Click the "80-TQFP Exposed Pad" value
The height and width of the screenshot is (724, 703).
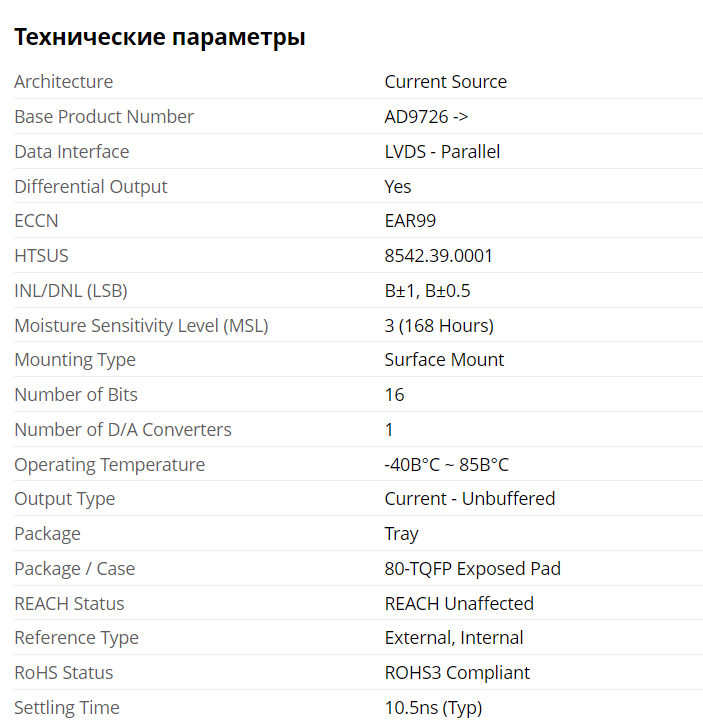pyautogui.click(x=472, y=569)
